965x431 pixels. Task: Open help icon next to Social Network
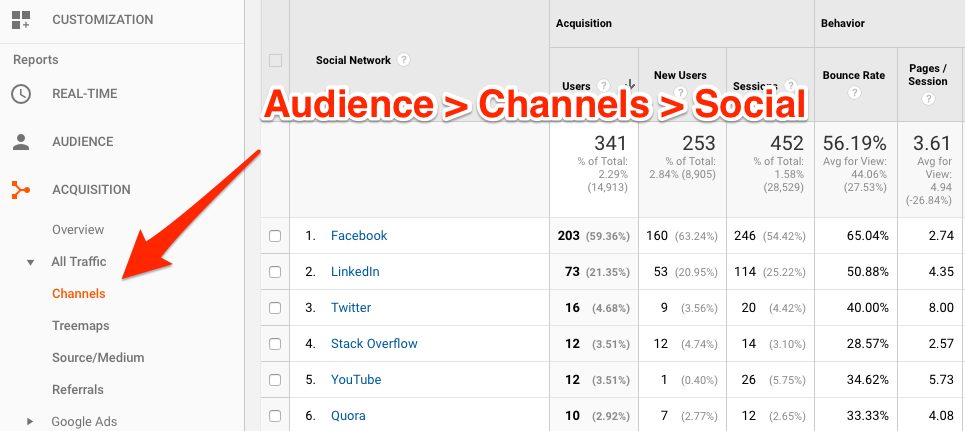(403, 60)
